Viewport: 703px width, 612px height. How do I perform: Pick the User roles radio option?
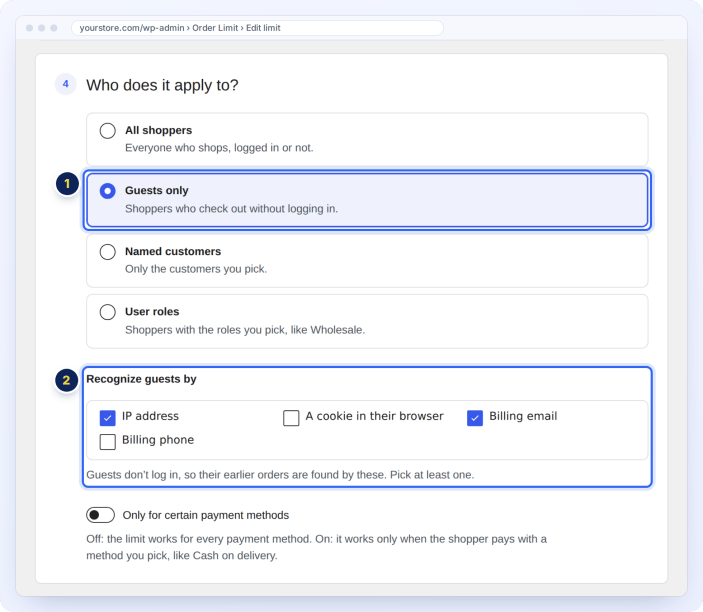108,312
